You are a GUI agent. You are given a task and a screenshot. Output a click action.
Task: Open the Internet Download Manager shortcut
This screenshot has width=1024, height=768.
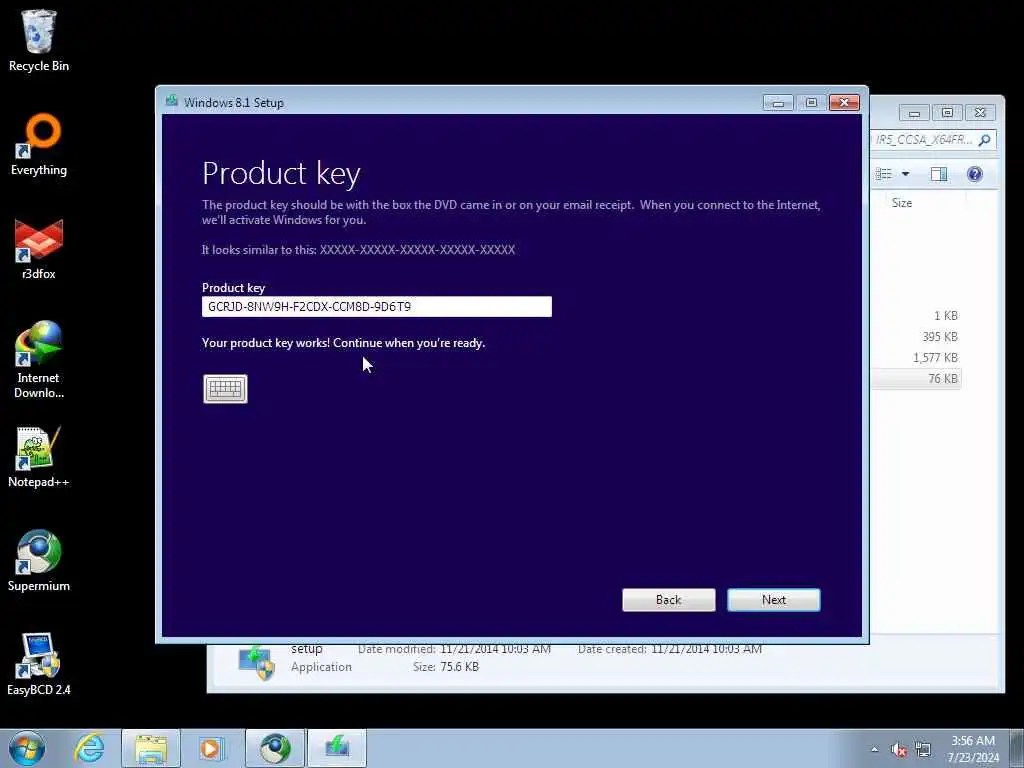pos(39,360)
